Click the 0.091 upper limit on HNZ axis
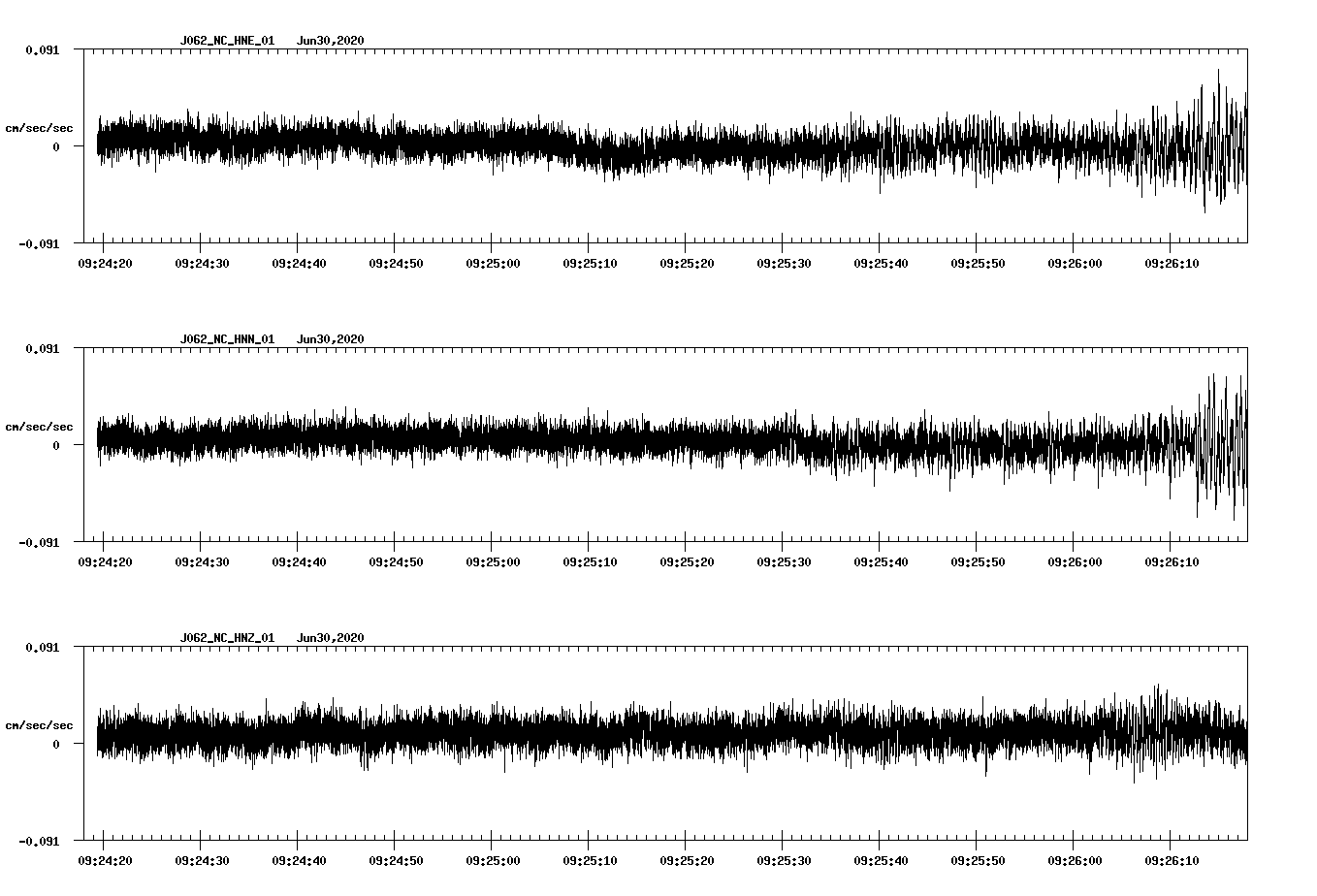 [42, 647]
